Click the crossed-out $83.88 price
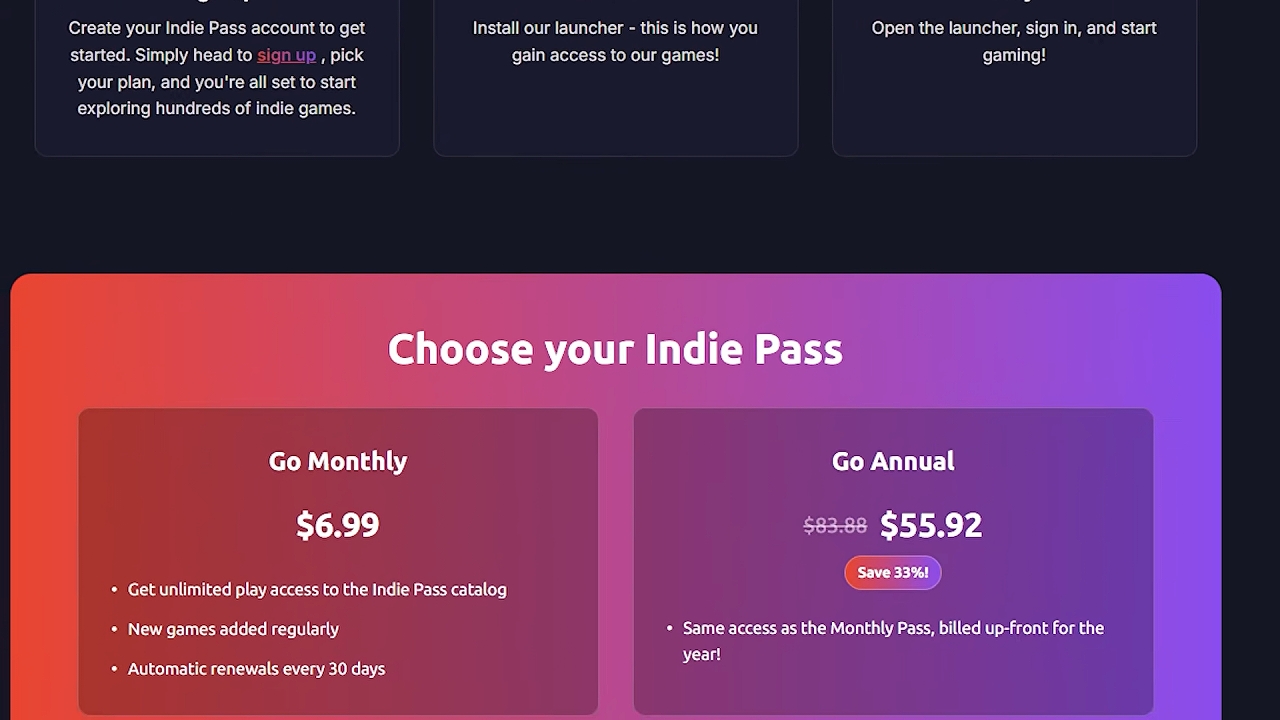 coord(835,526)
